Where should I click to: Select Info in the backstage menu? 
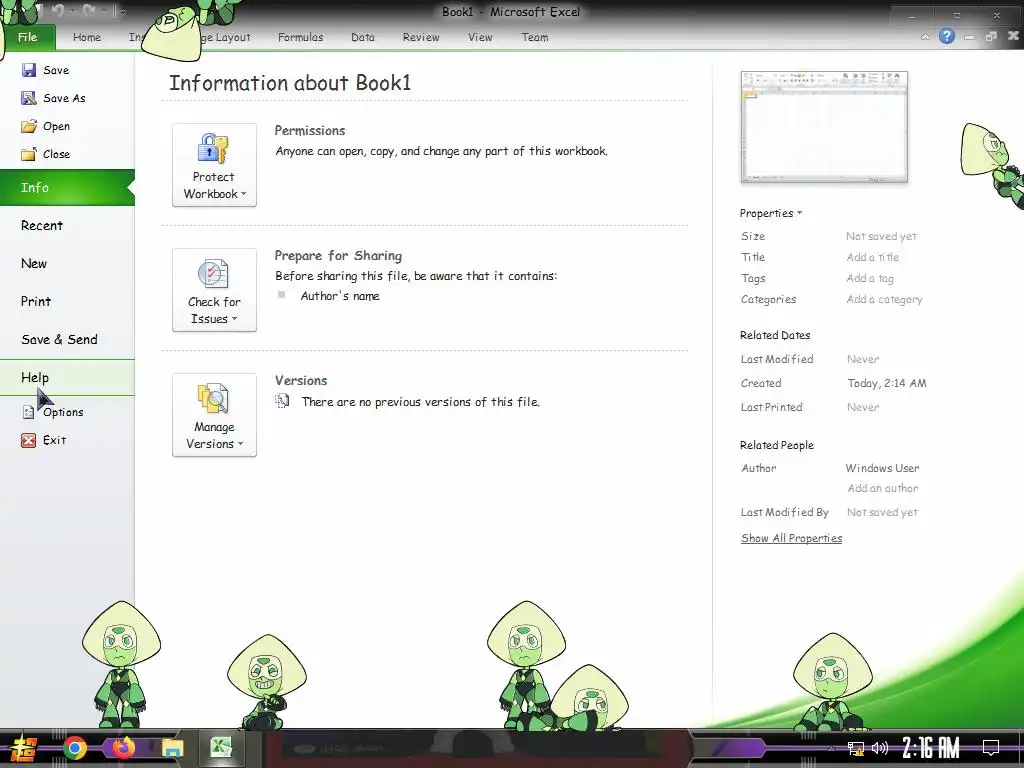[x=67, y=187]
